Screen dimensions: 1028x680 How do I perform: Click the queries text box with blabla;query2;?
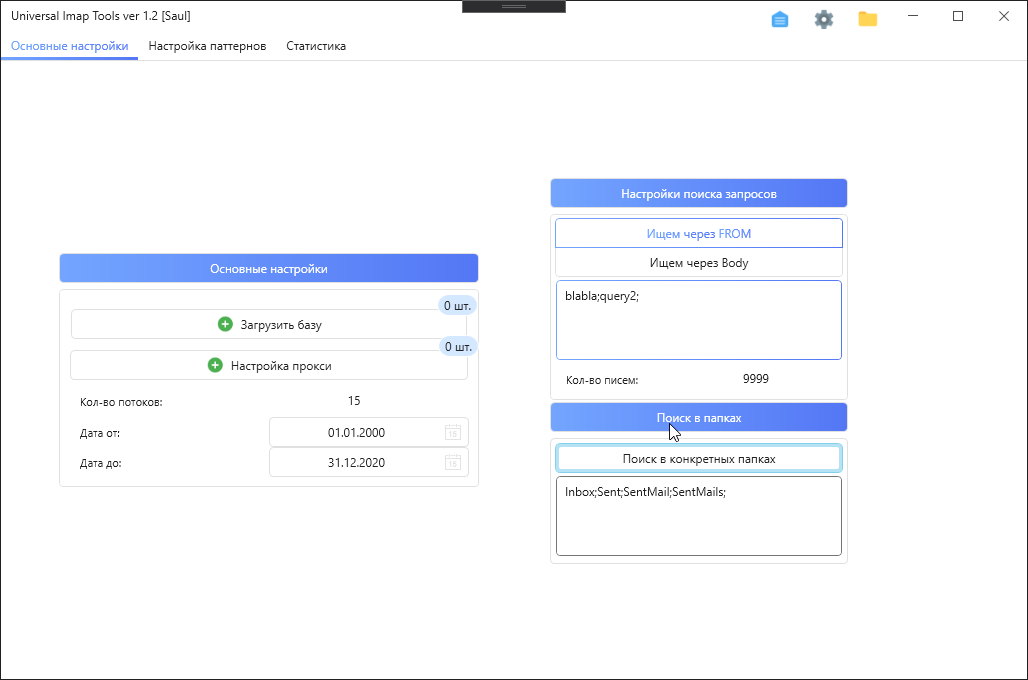pos(698,320)
